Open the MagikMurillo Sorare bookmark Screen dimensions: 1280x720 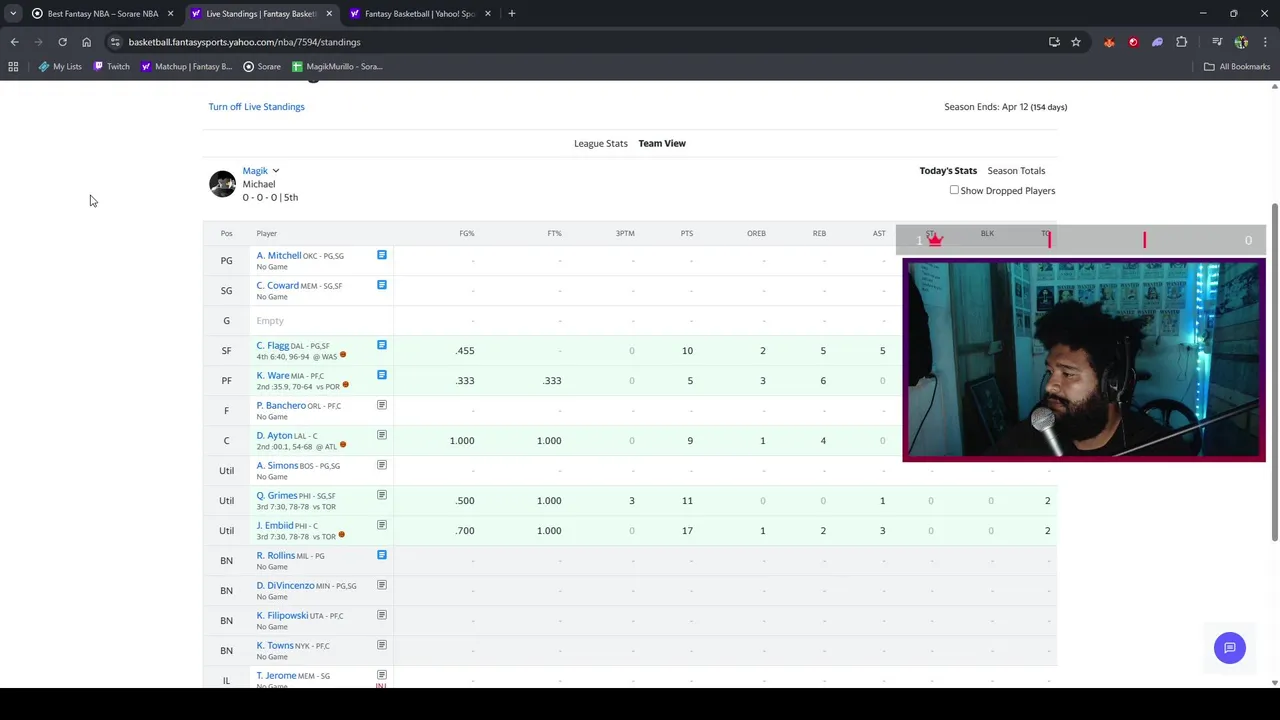(x=337, y=66)
